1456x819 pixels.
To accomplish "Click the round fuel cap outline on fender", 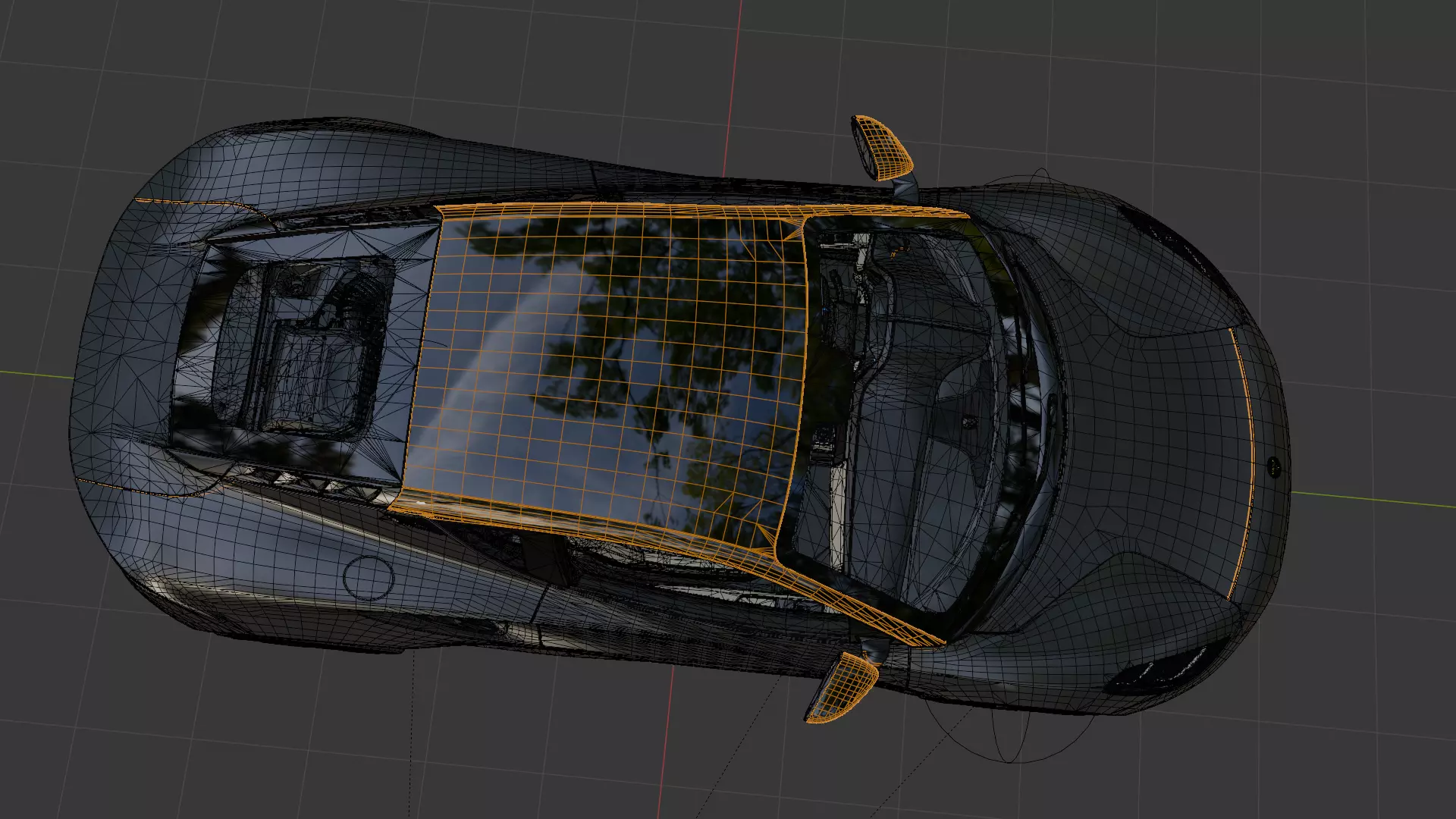I will click(369, 579).
